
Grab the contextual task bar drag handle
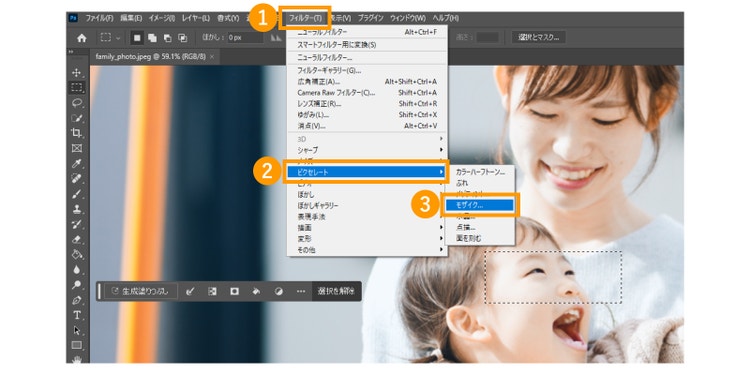click(x=99, y=291)
